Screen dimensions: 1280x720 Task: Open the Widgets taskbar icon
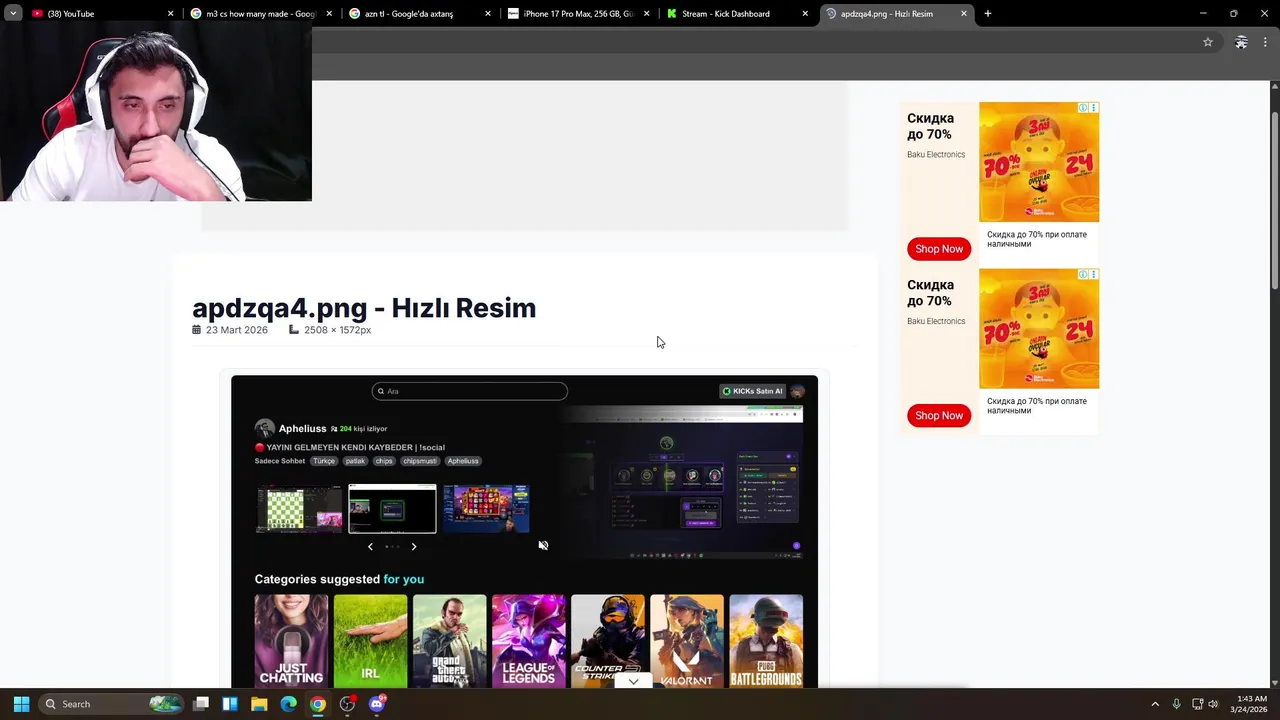230,704
